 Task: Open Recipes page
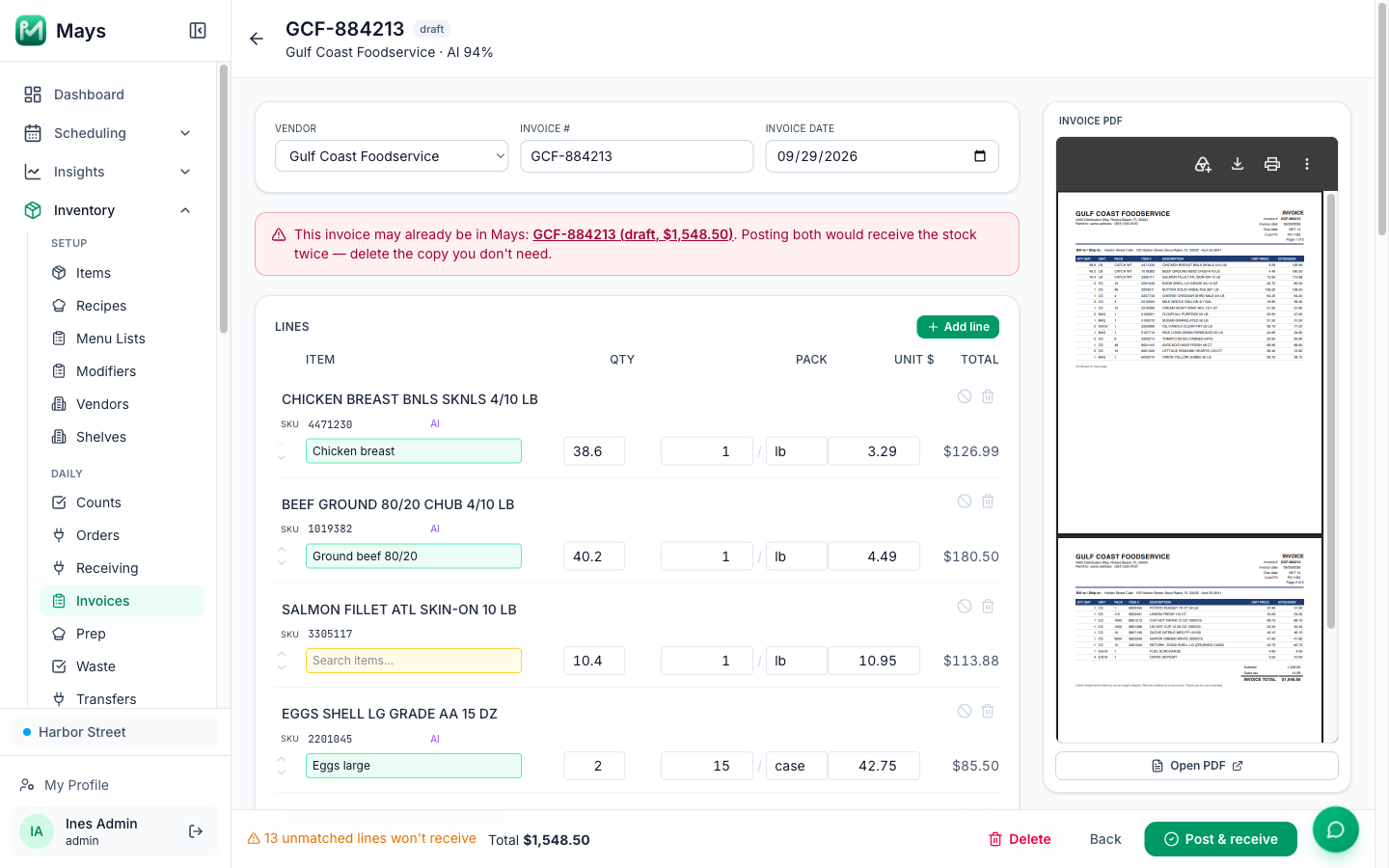point(122,306)
